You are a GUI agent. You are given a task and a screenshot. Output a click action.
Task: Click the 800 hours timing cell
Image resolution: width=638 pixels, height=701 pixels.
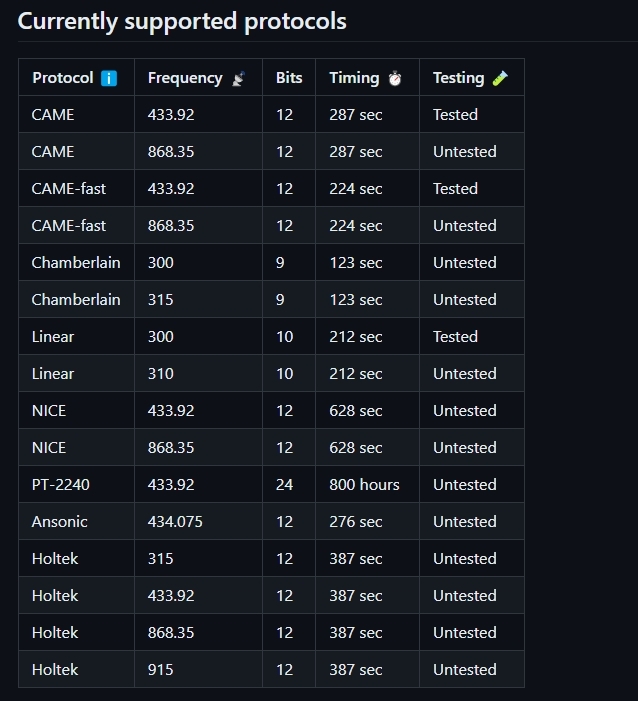pyautogui.click(x=368, y=484)
